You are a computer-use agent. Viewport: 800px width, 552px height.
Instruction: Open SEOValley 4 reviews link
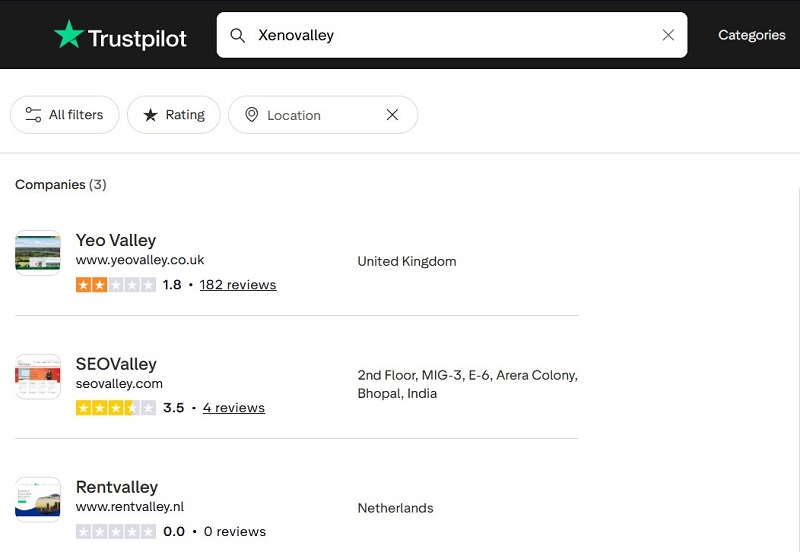[234, 408]
